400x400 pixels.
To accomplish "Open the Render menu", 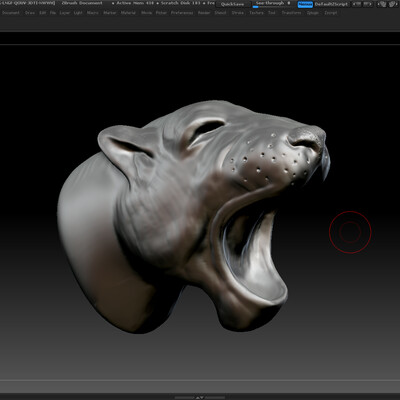I will (x=204, y=13).
